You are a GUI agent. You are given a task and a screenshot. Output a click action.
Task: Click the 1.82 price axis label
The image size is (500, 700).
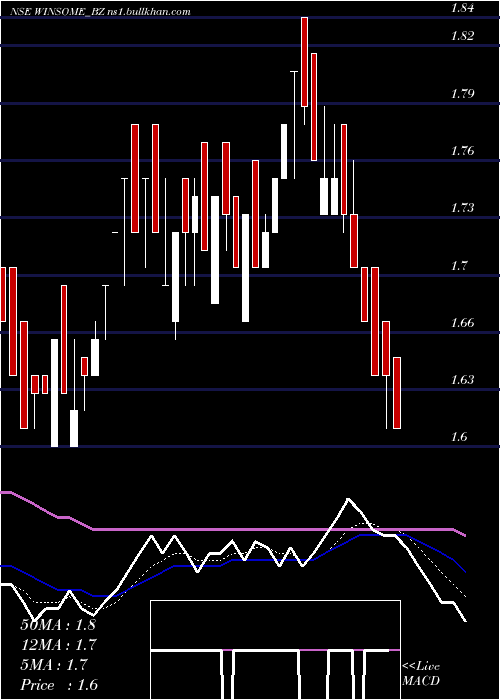point(462,36)
